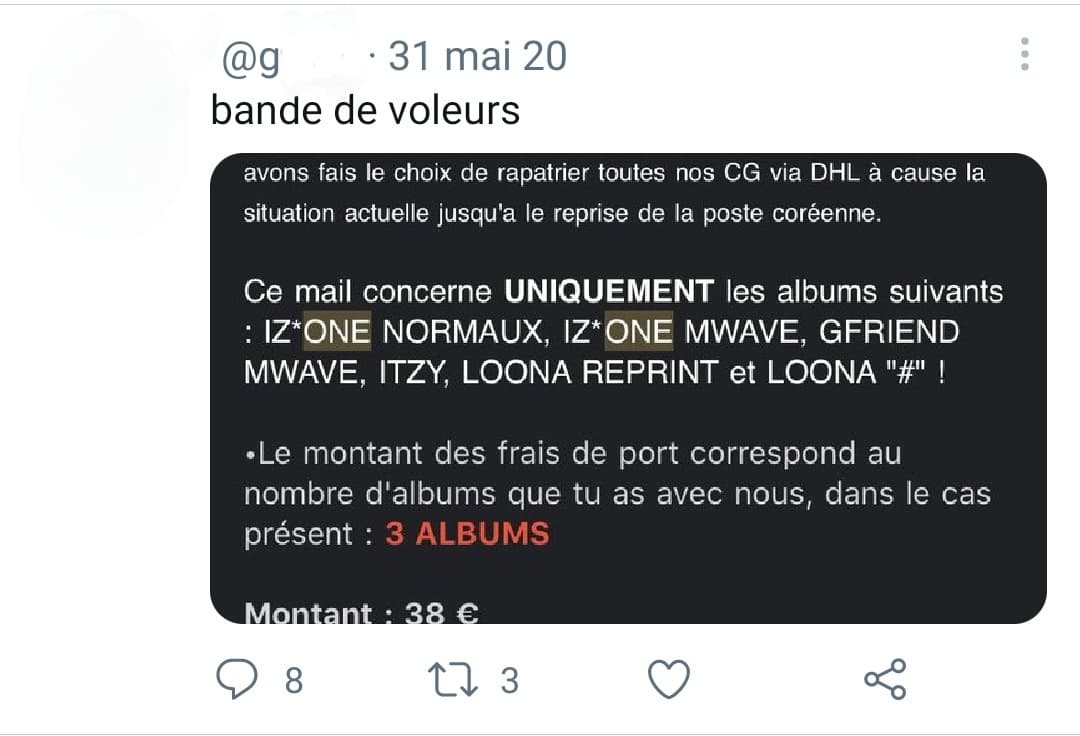Open the blurred profile avatar
This screenshot has width=1080, height=736.
(x=105, y=124)
